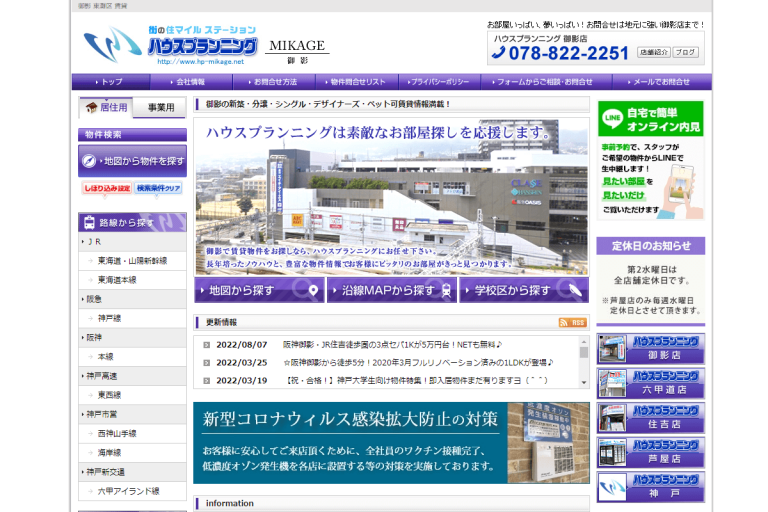
Task: Click 地図から物件を探す compass button
Action: tap(132, 161)
